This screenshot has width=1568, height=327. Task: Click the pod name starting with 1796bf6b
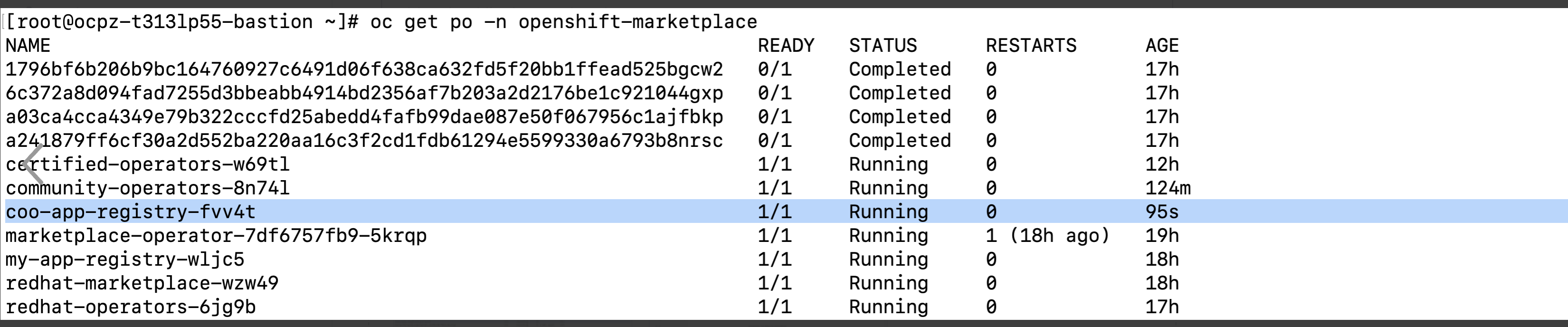tap(364, 69)
